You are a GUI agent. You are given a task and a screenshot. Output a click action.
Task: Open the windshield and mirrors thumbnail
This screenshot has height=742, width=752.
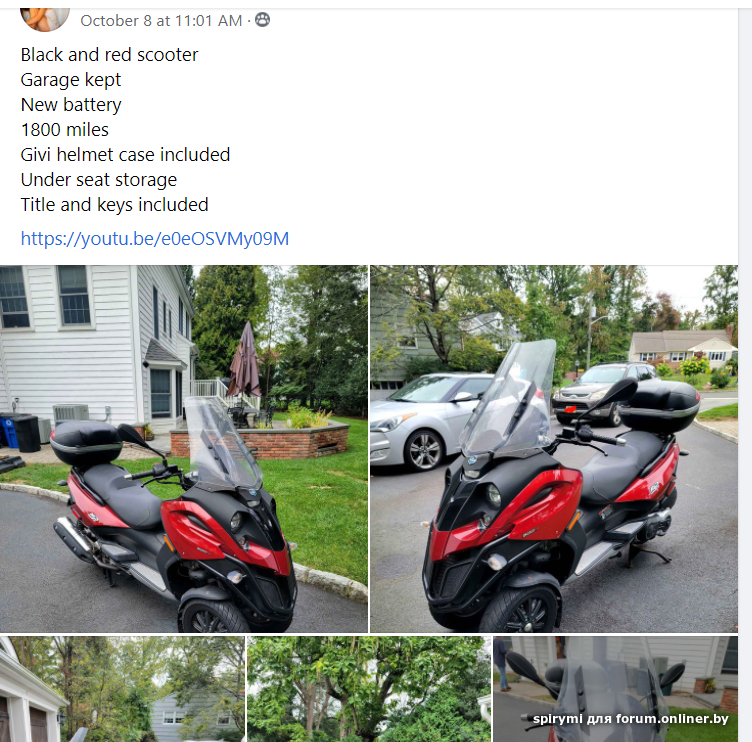tap(615, 689)
